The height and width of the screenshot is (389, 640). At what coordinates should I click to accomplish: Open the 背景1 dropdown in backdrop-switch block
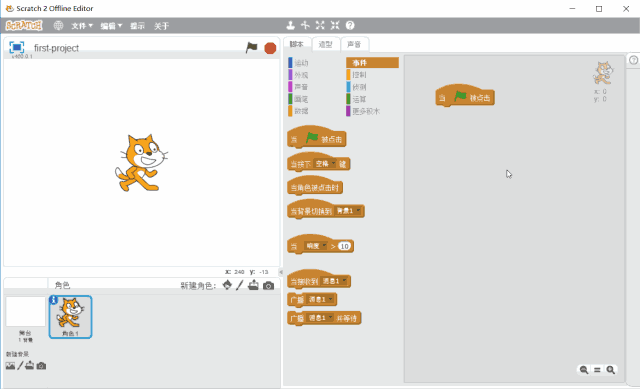(x=348, y=211)
